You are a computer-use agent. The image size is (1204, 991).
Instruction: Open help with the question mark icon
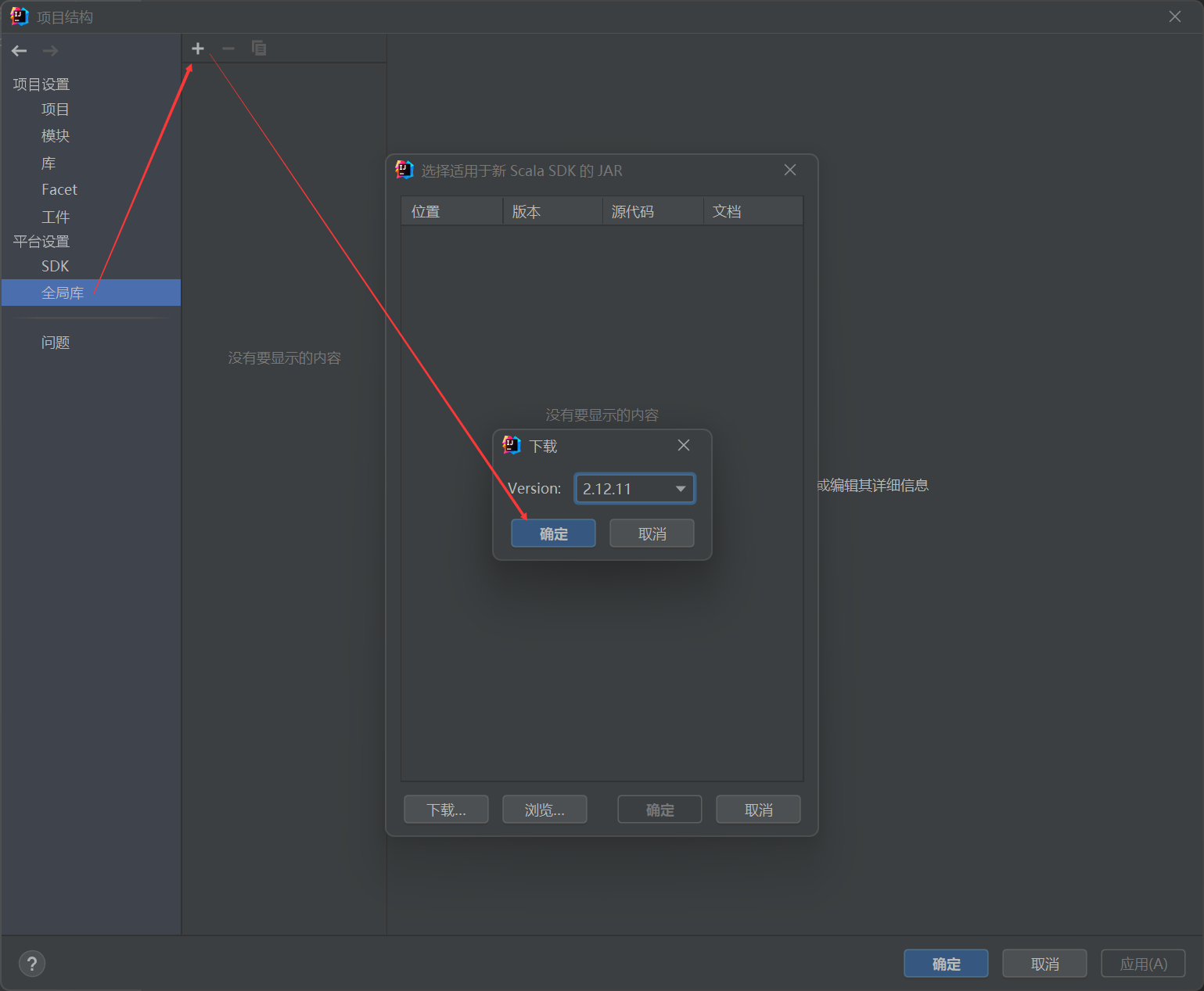tap(32, 964)
